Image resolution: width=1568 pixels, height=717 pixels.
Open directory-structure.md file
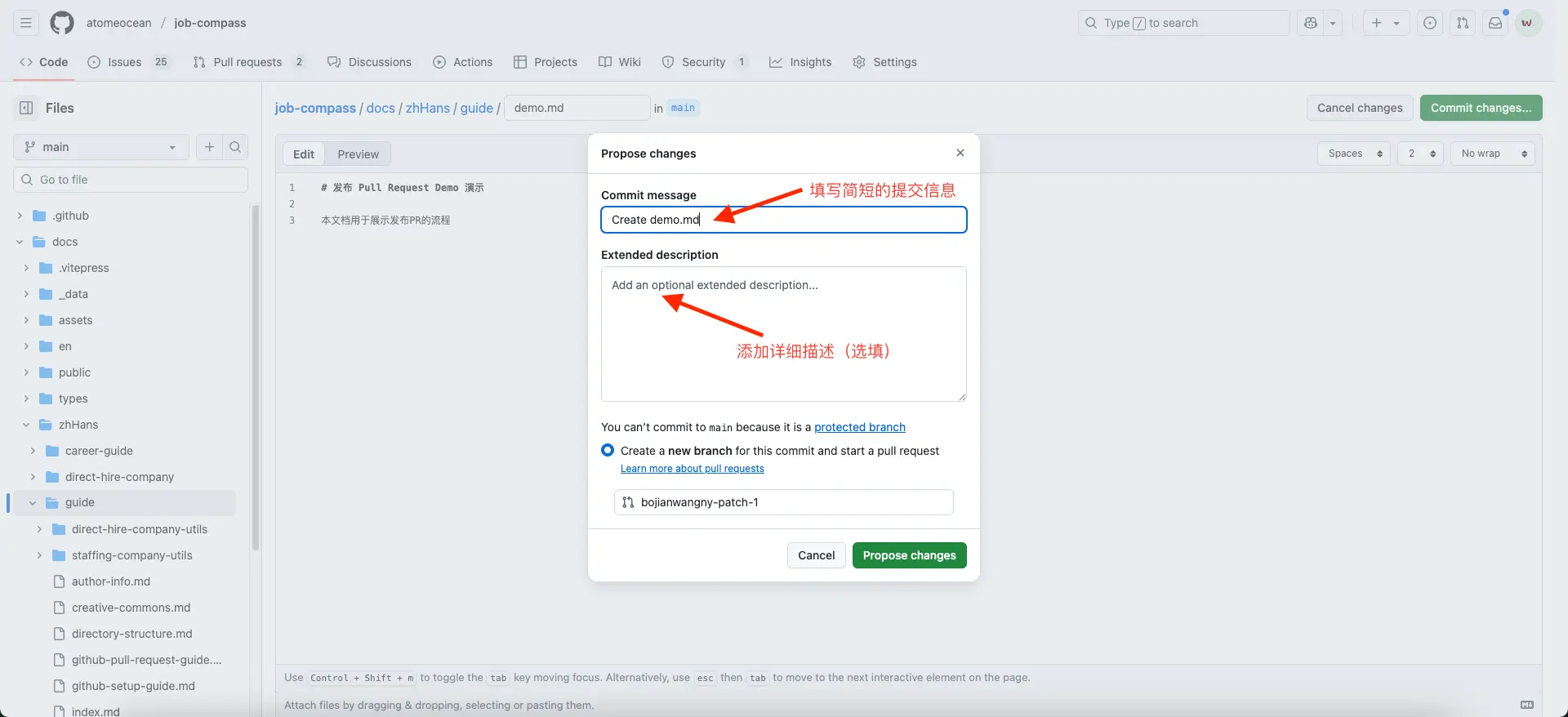click(132, 634)
